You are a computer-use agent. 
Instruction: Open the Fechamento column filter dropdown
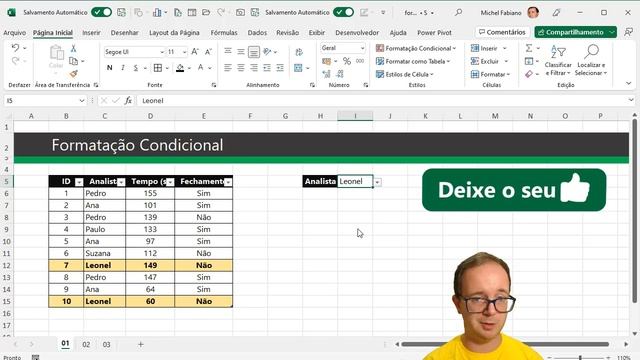click(228, 182)
